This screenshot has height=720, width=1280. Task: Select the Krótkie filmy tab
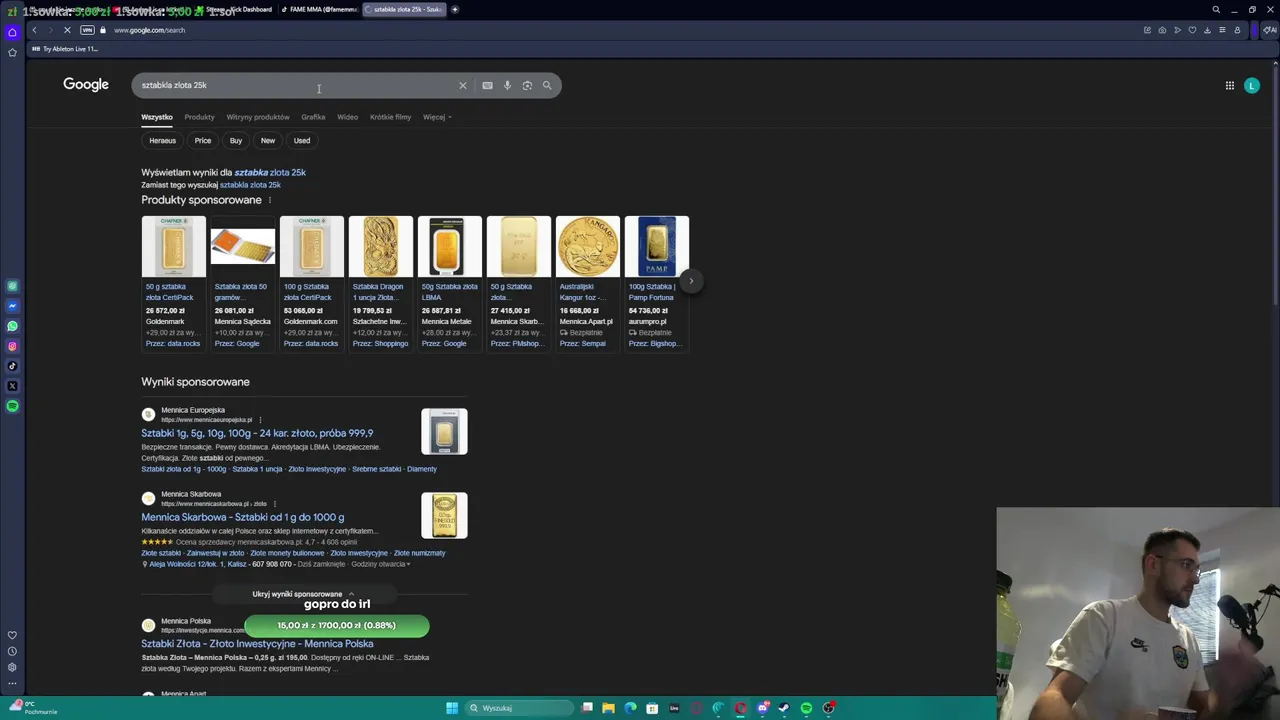click(x=390, y=117)
